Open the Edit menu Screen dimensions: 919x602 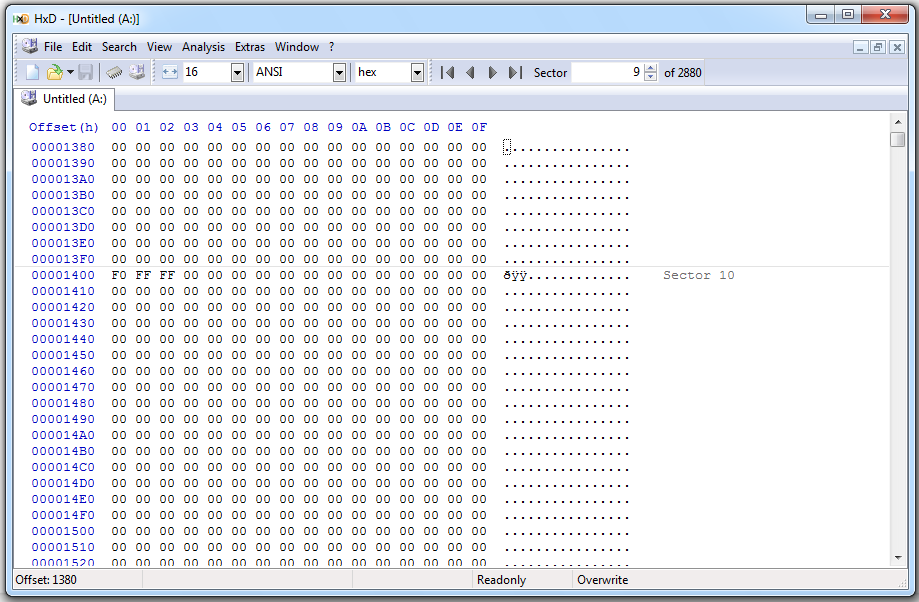[82, 47]
